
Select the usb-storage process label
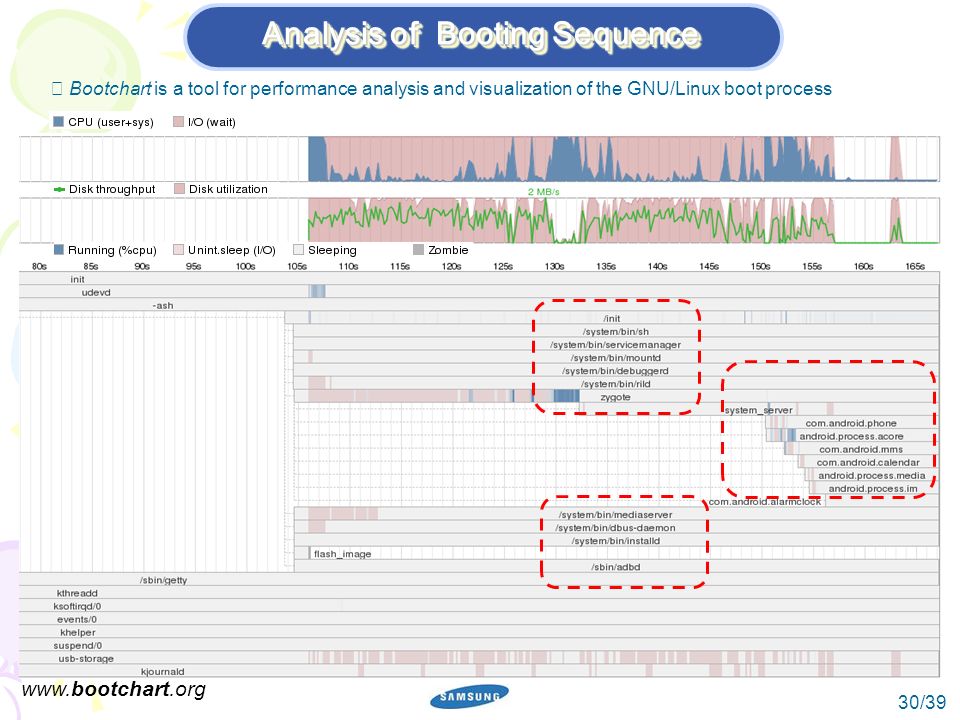click(86, 659)
